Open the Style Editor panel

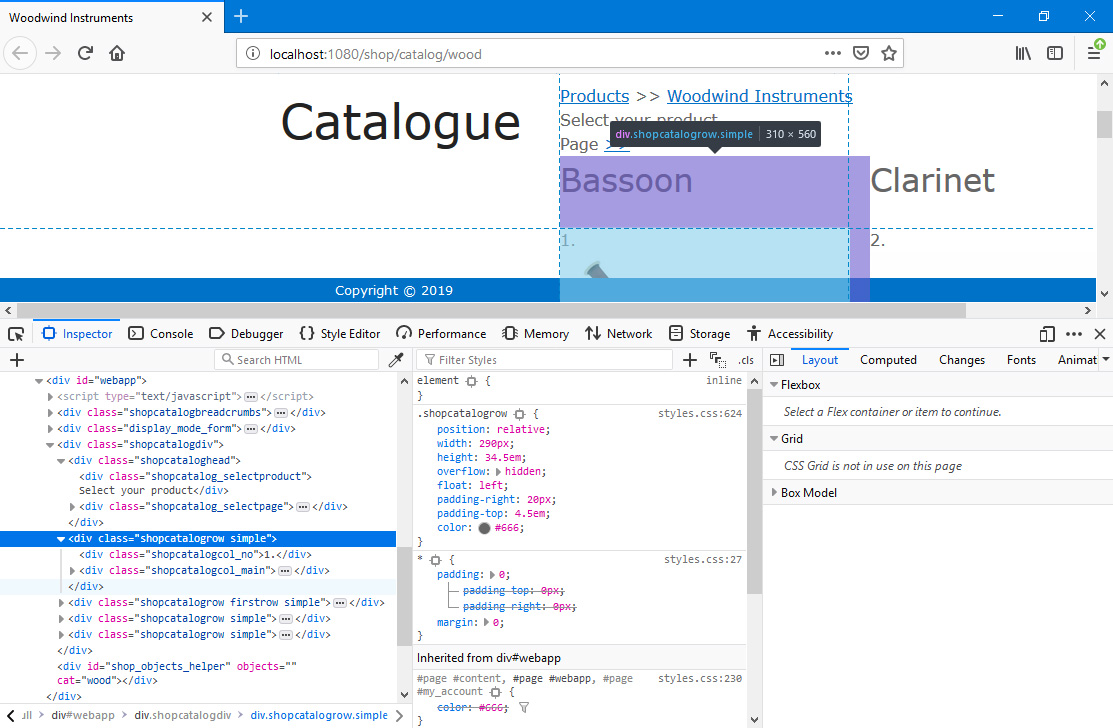(x=340, y=334)
